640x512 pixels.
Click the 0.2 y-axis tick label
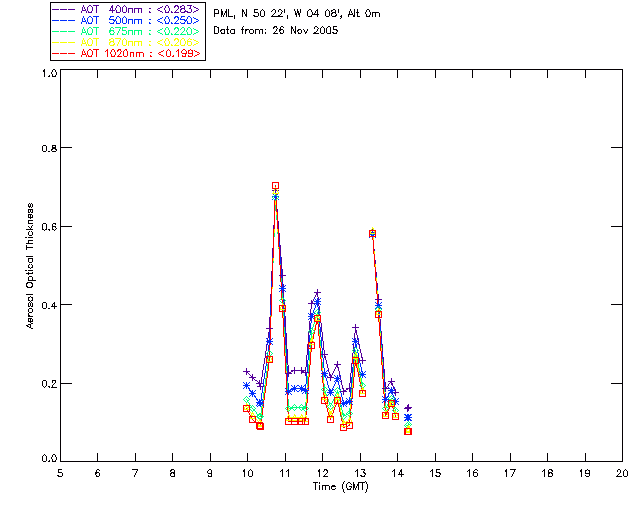point(49,384)
